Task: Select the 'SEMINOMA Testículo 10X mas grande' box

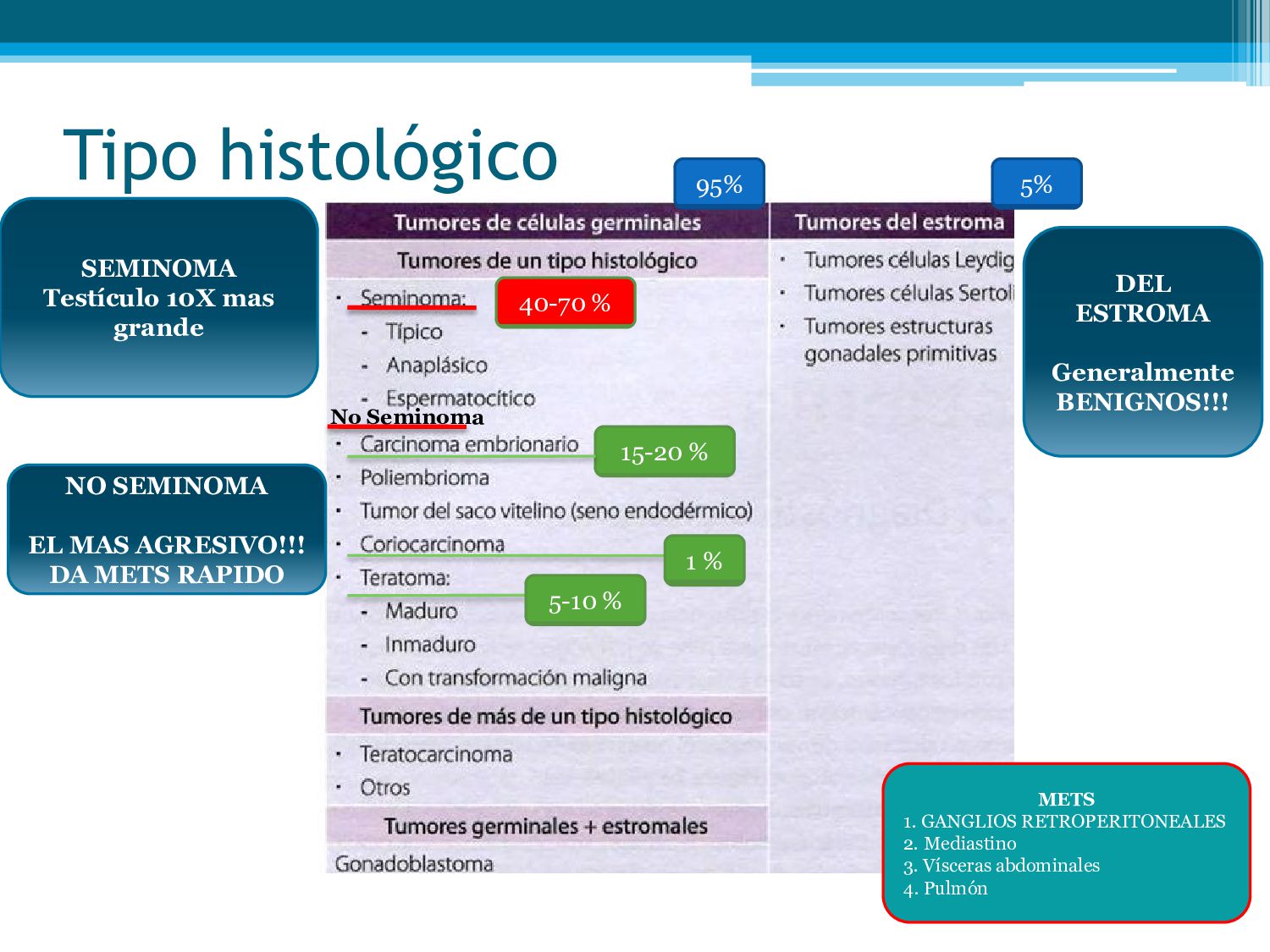Action: (x=159, y=297)
